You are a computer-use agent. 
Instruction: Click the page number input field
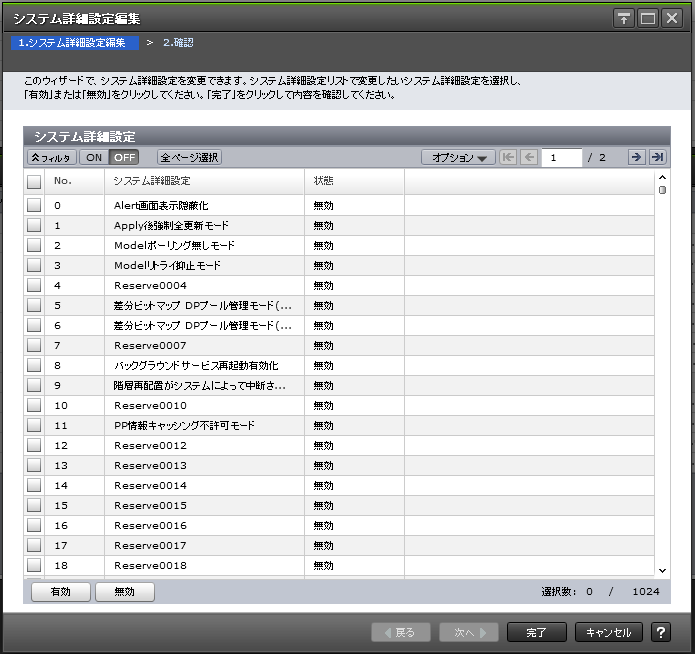(562, 157)
